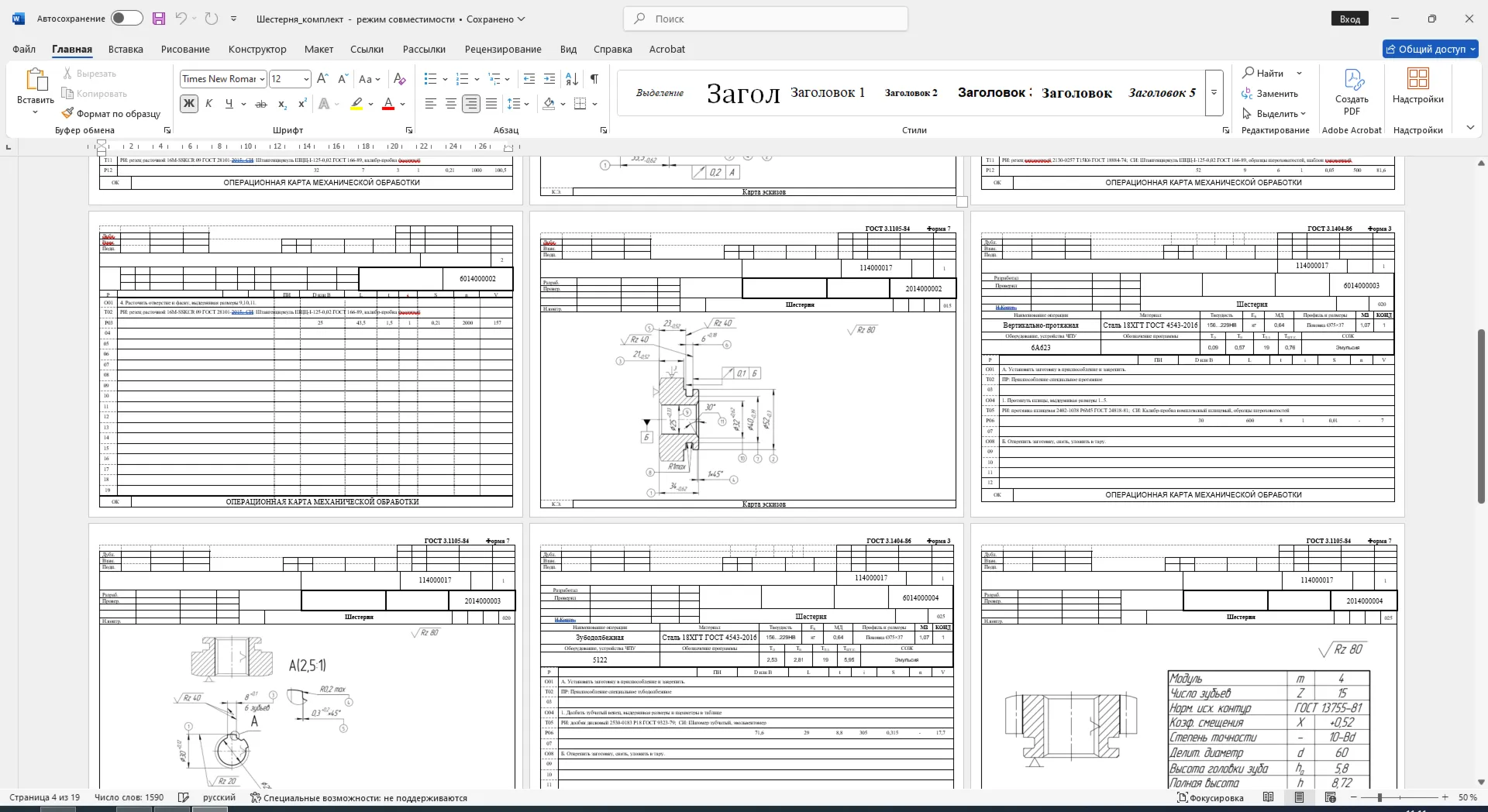The height and width of the screenshot is (812, 1488).
Task: Click the Заменить button
Action: 1270,94
